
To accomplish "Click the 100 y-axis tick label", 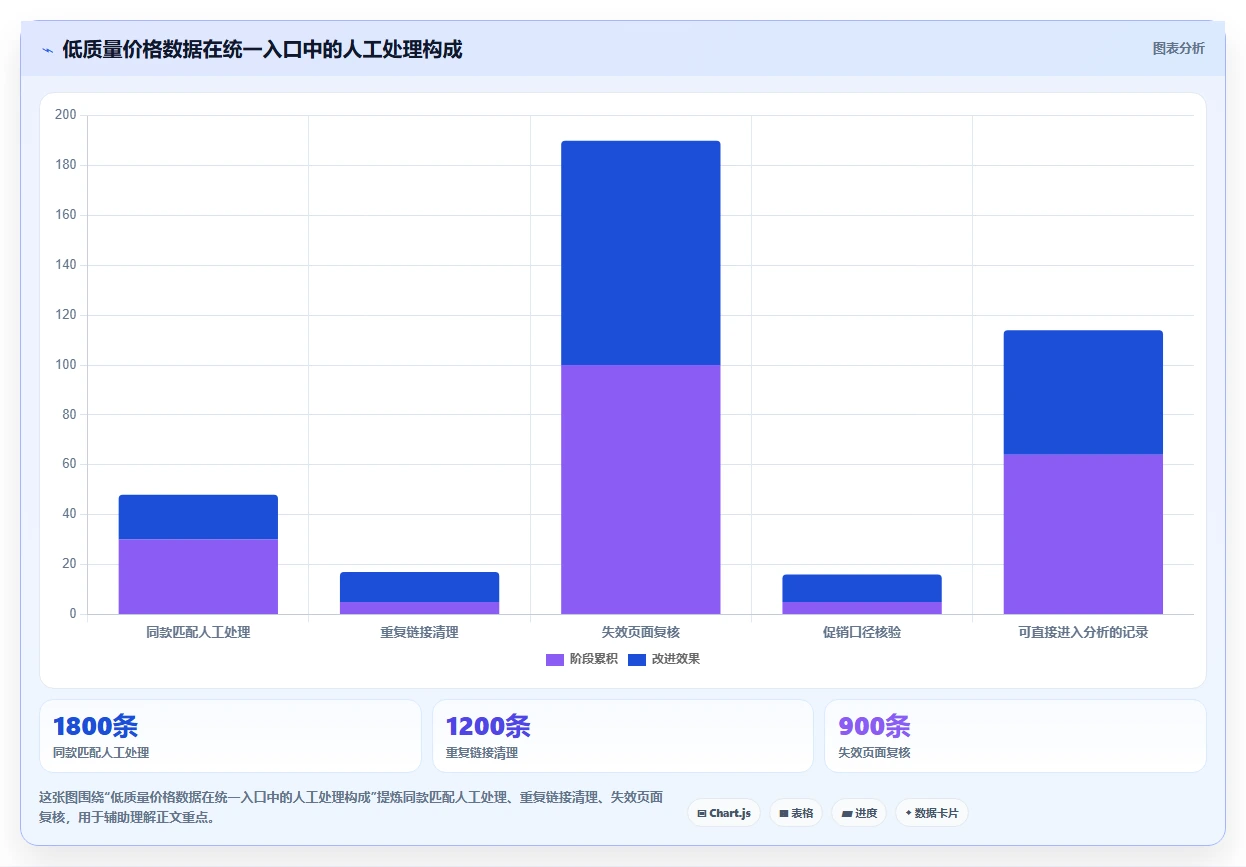I will pos(66,365).
